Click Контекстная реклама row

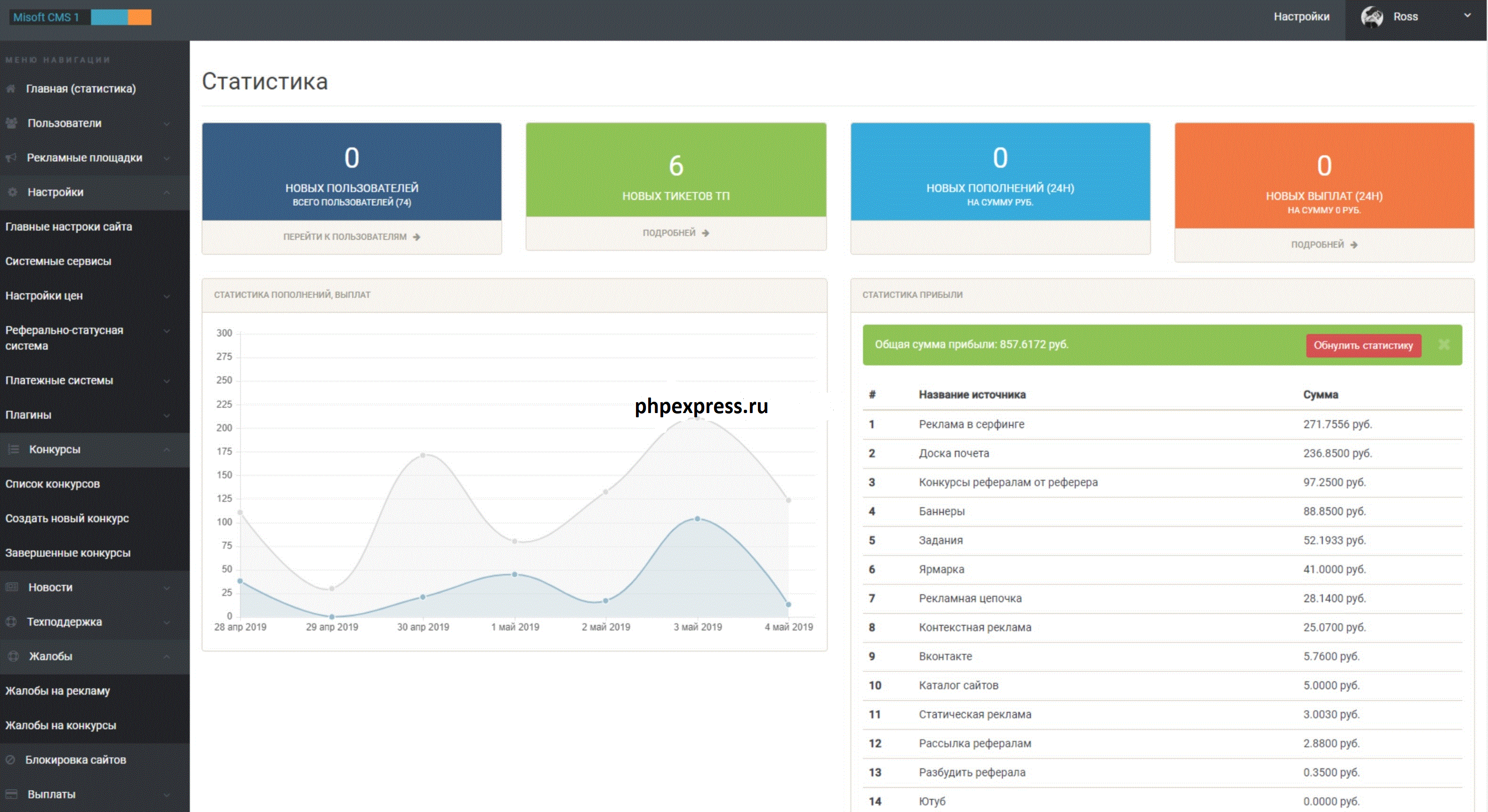[x=1162, y=627]
